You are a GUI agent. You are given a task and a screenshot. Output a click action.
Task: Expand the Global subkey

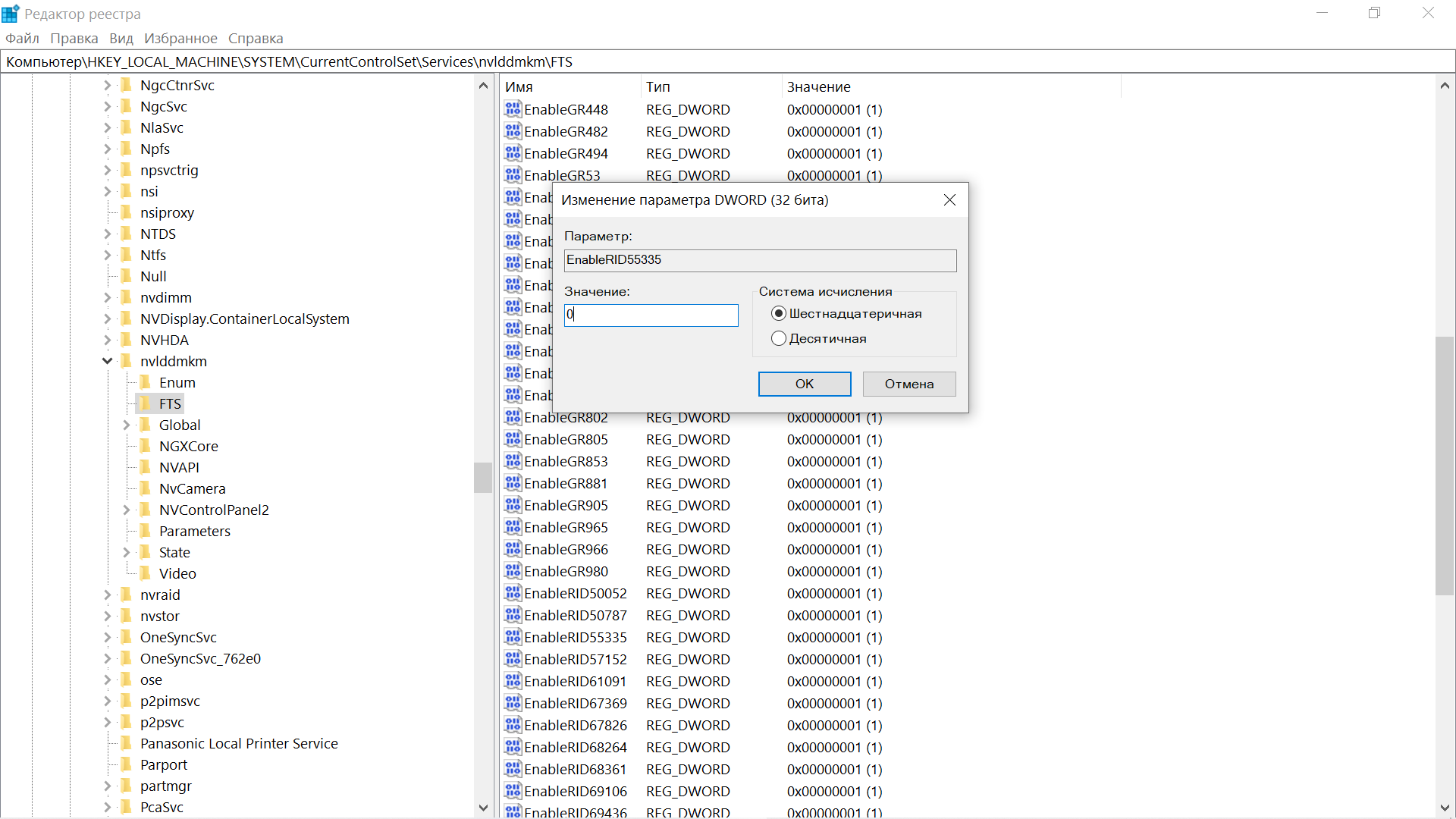(x=127, y=425)
